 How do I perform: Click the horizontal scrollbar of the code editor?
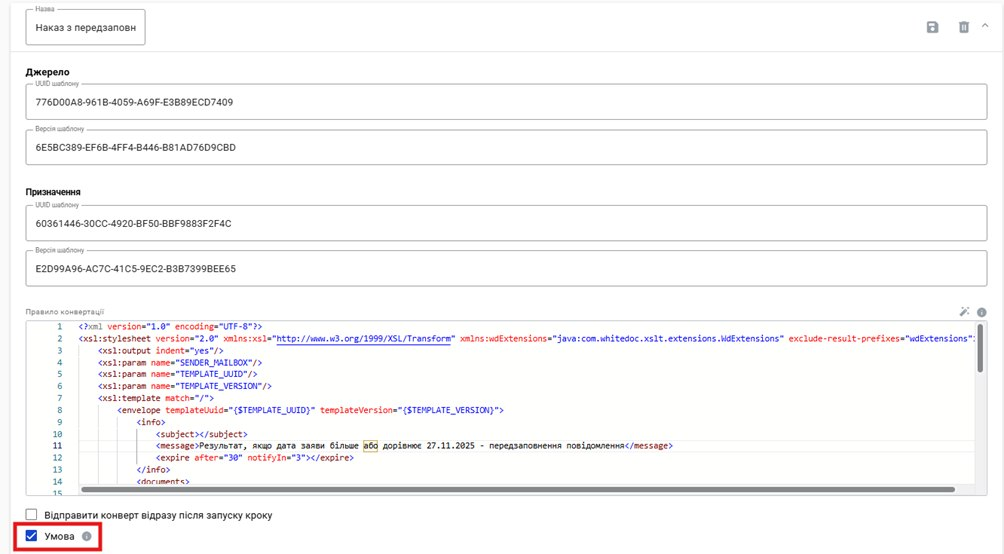(x=517, y=489)
